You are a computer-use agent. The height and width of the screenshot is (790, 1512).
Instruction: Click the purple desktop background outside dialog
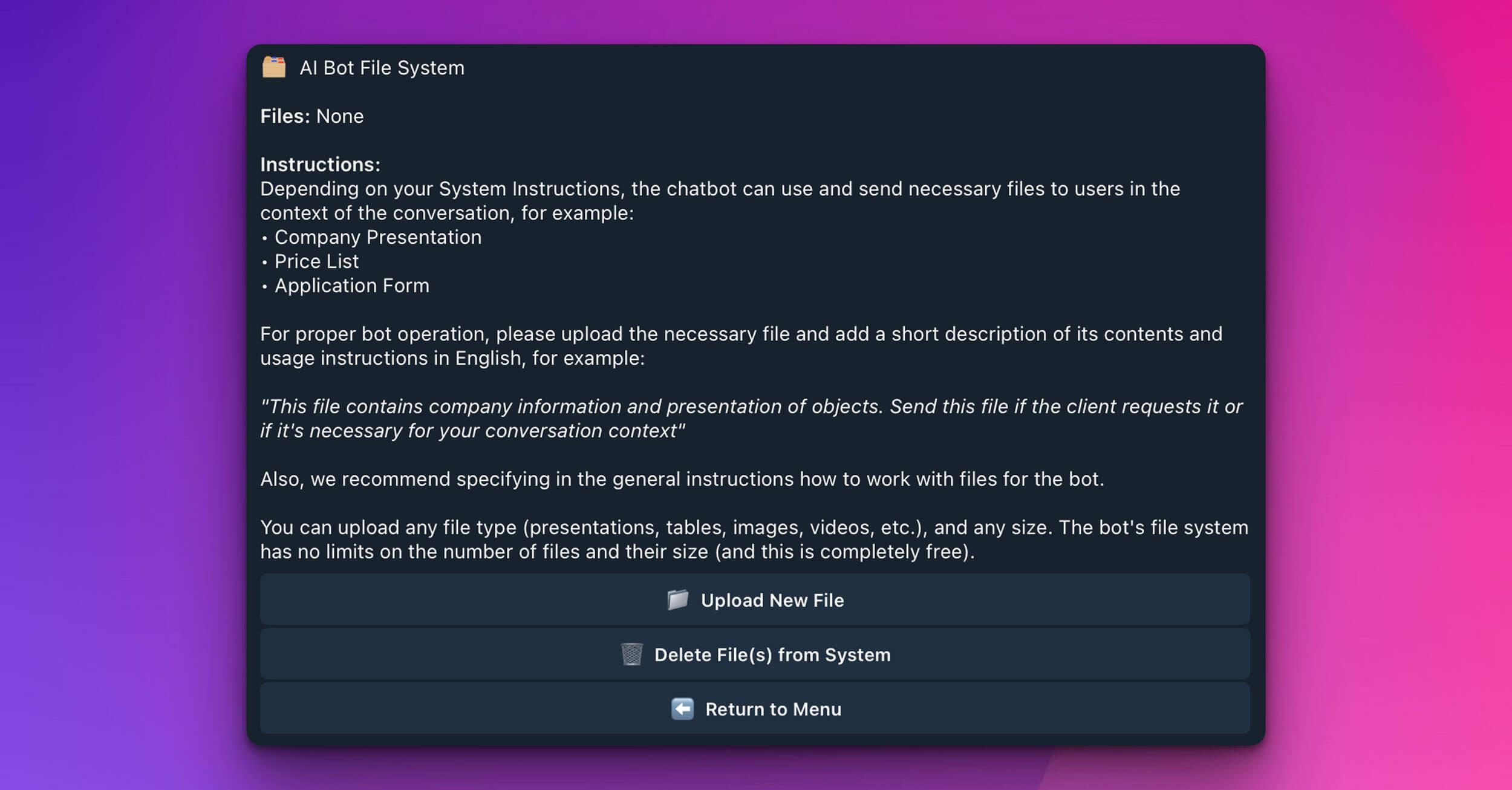pyautogui.click(x=121, y=393)
